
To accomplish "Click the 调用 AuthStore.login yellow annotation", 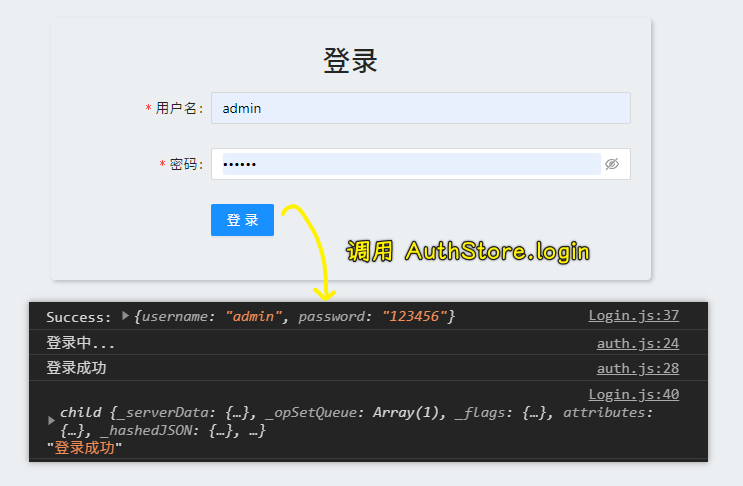I will click(x=467, y=251).
